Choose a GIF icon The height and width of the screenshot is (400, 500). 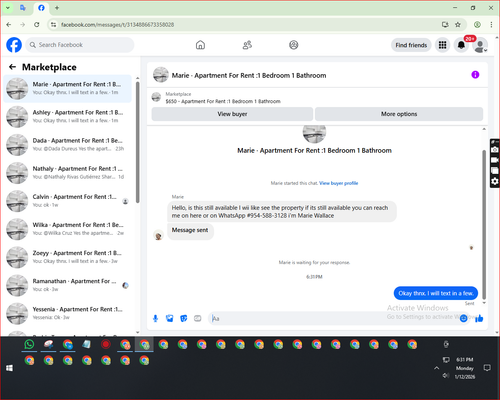pyautogui.click(x=198, y=319)
